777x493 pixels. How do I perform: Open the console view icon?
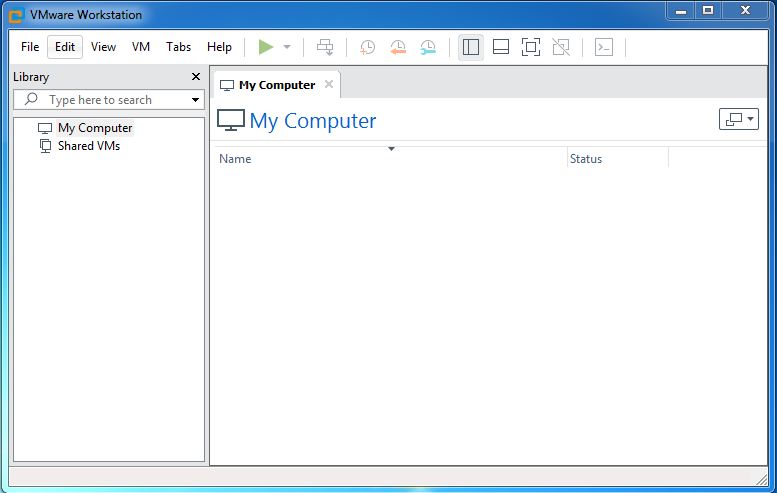tap(604, 47)
